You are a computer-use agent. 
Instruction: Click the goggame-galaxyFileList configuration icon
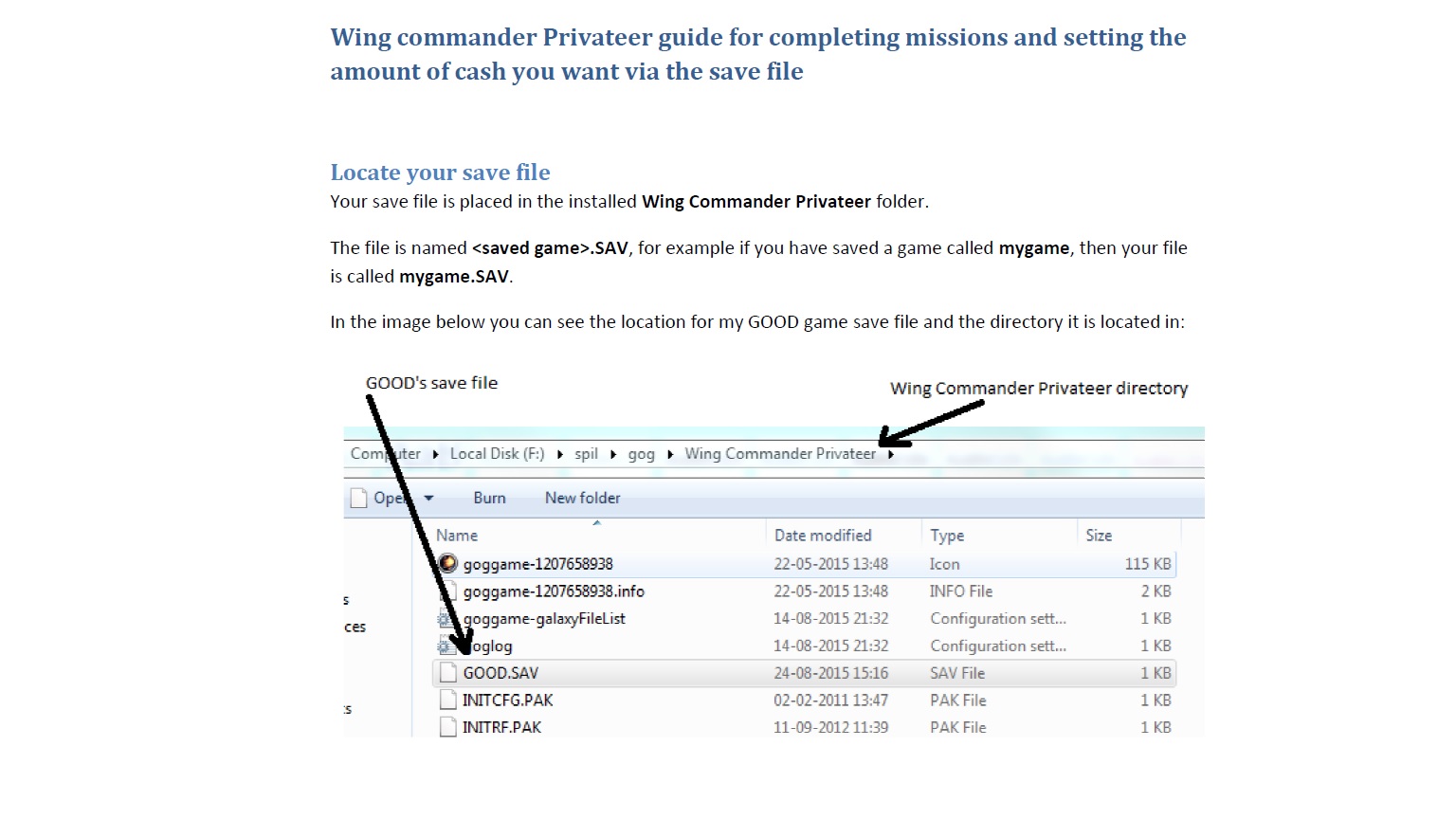click(x=446, y=619)
